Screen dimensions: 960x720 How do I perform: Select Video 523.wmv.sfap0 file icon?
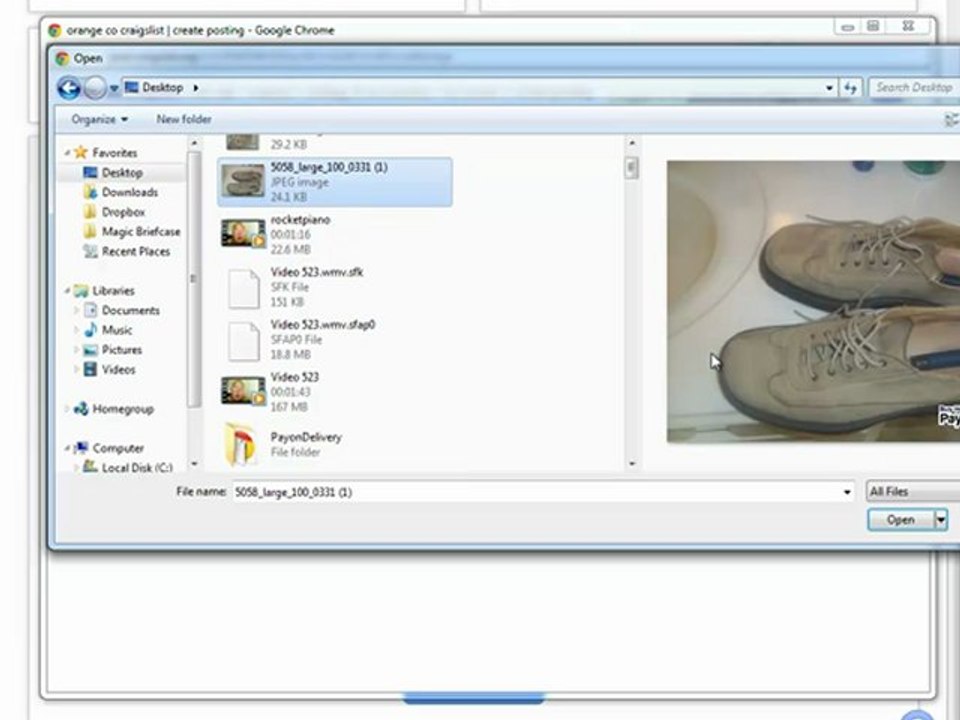point(244,340)
